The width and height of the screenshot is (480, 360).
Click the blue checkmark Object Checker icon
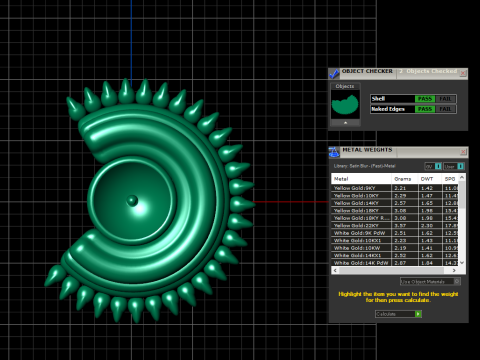[x=334, y=74]
